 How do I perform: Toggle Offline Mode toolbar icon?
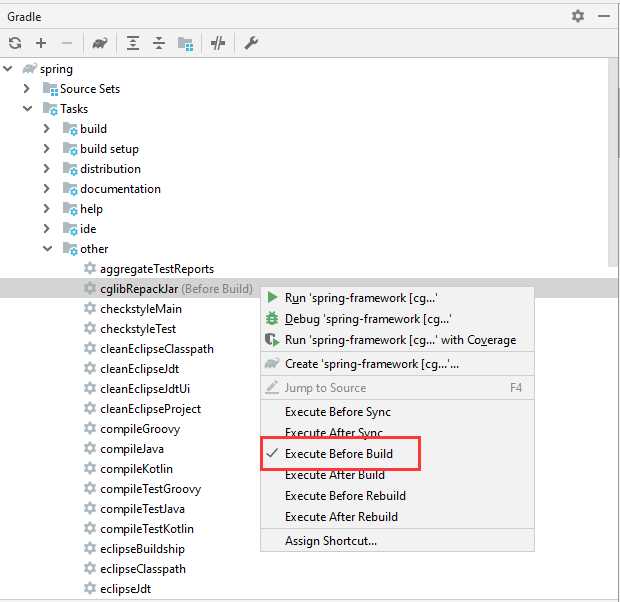(218, 43)
